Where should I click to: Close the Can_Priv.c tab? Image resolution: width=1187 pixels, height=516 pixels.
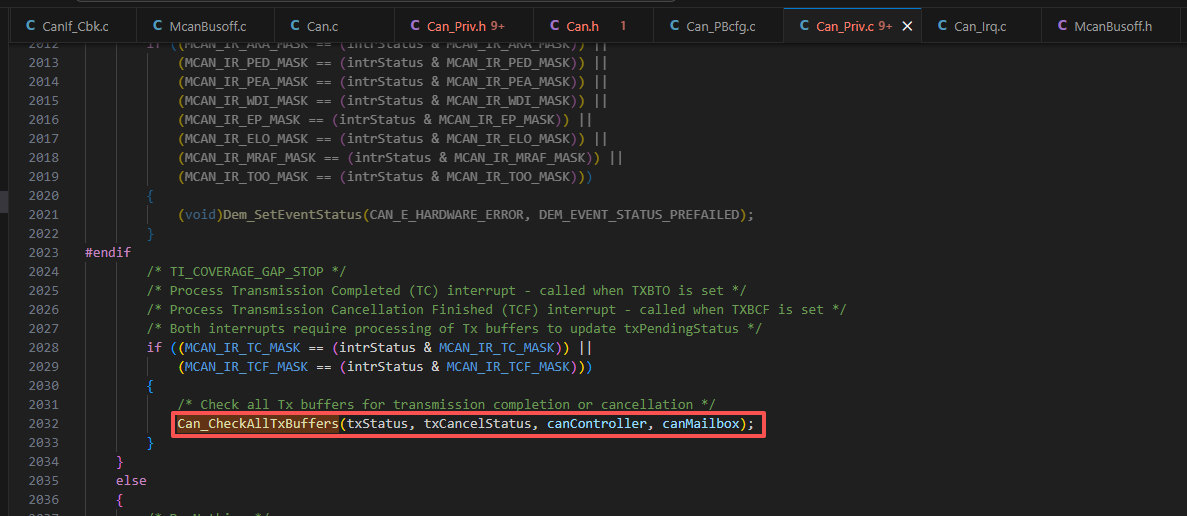(x=908, y=26)
